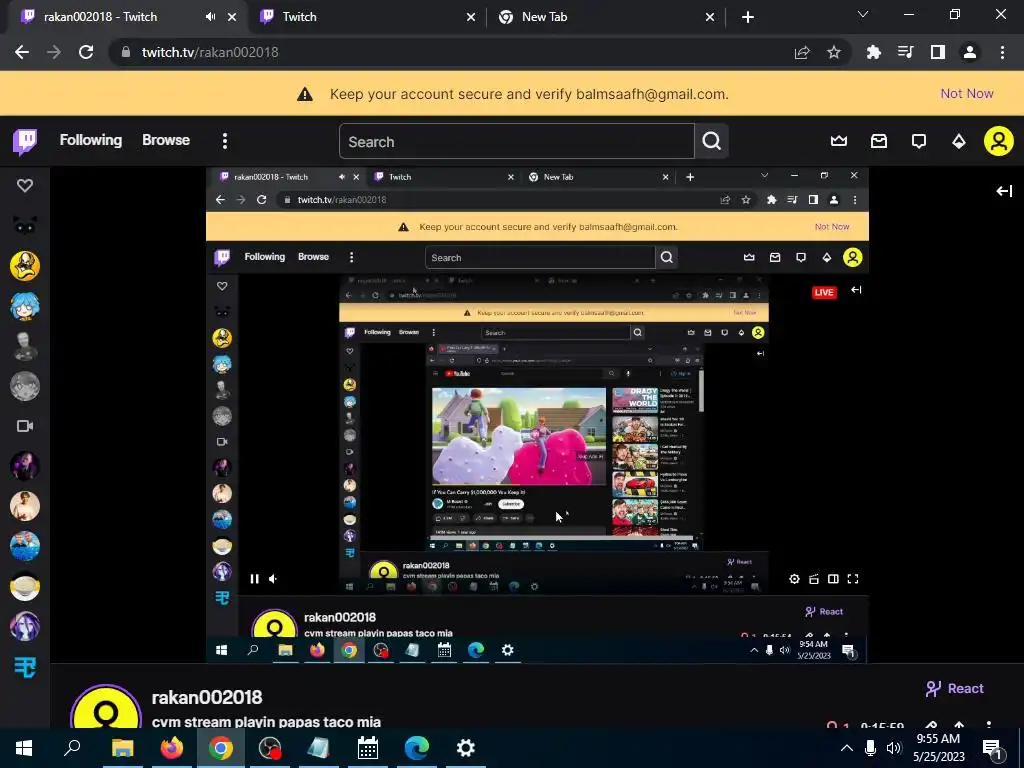1024x768 pixels.
Task: Bookmark this page with star icon
Action: [x=834, y=52]
